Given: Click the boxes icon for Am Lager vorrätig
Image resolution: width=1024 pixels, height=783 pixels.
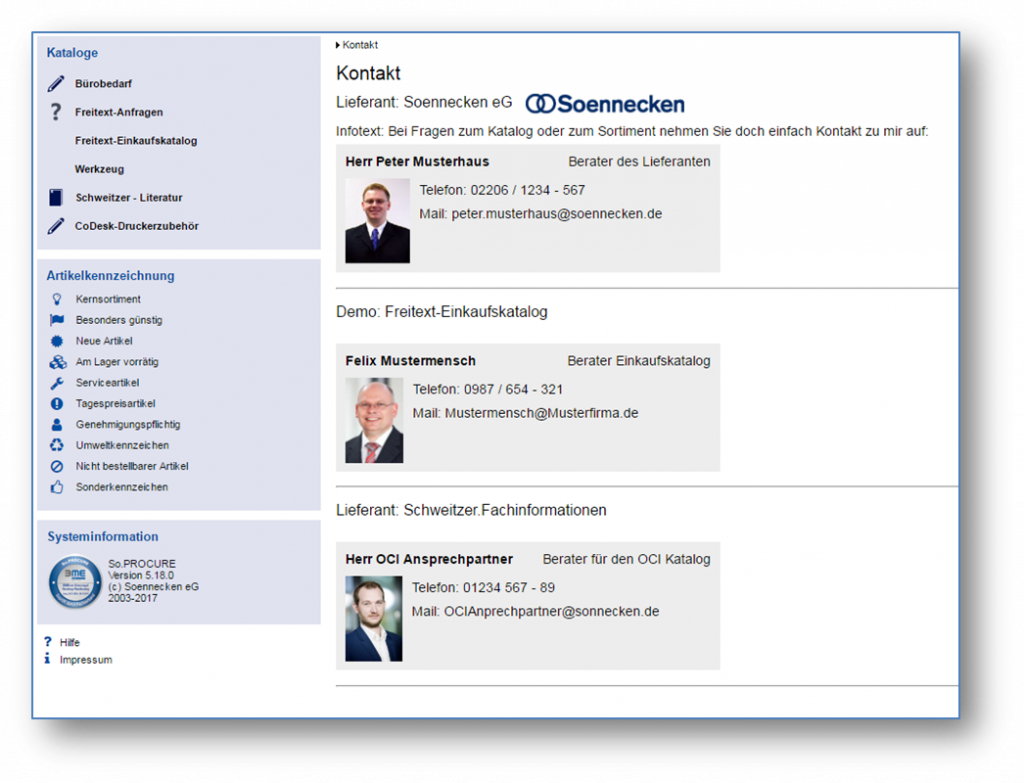Looking at the screenshot, I should 57,362.
